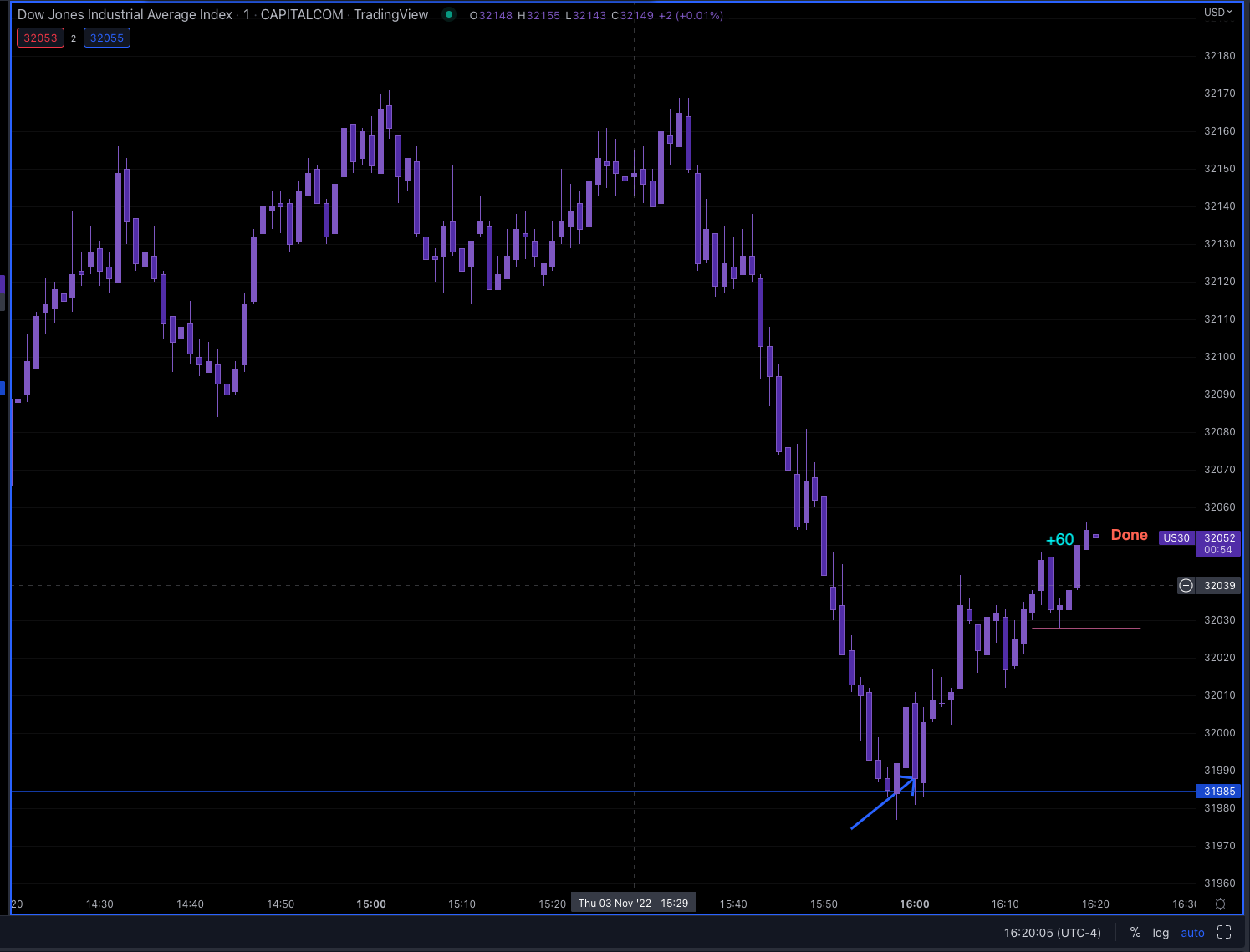The image size is (1250, 952).
Task: Click the 16:20 time axis label
Action: coord(1095,904)
